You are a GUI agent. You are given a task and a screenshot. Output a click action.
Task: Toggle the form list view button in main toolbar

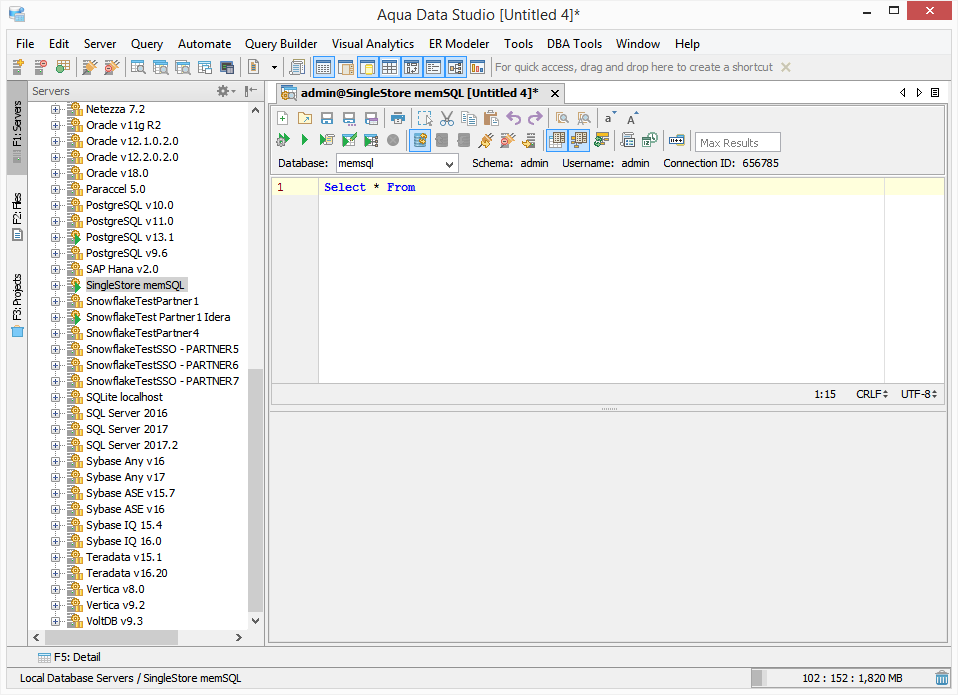point(434,67)
